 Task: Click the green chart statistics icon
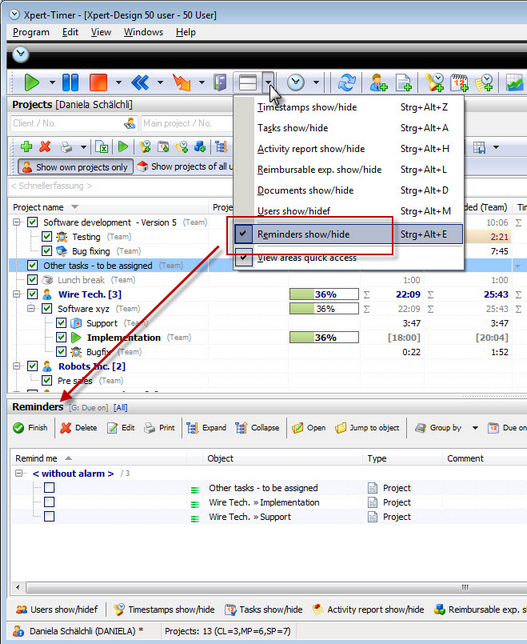514,82
